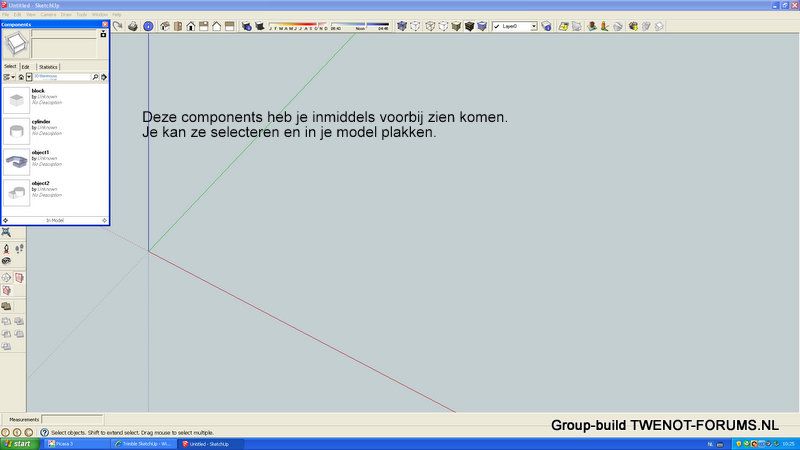Toggle secondary selection pane icon
Viewport: 800px width, 450px height.
103,34
